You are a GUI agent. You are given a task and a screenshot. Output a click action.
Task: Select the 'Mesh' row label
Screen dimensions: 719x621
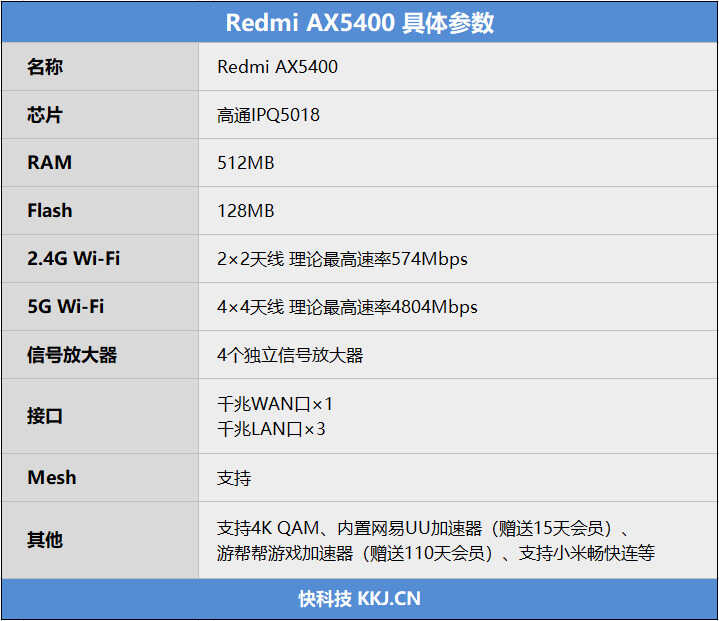(52, 477)
